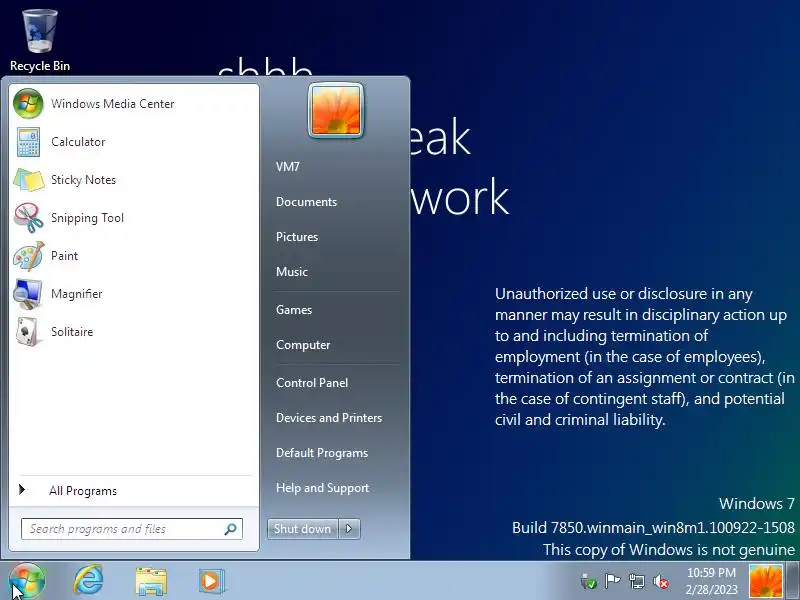Start the Snipping Tool scissors icon

[x=28, y=218]
